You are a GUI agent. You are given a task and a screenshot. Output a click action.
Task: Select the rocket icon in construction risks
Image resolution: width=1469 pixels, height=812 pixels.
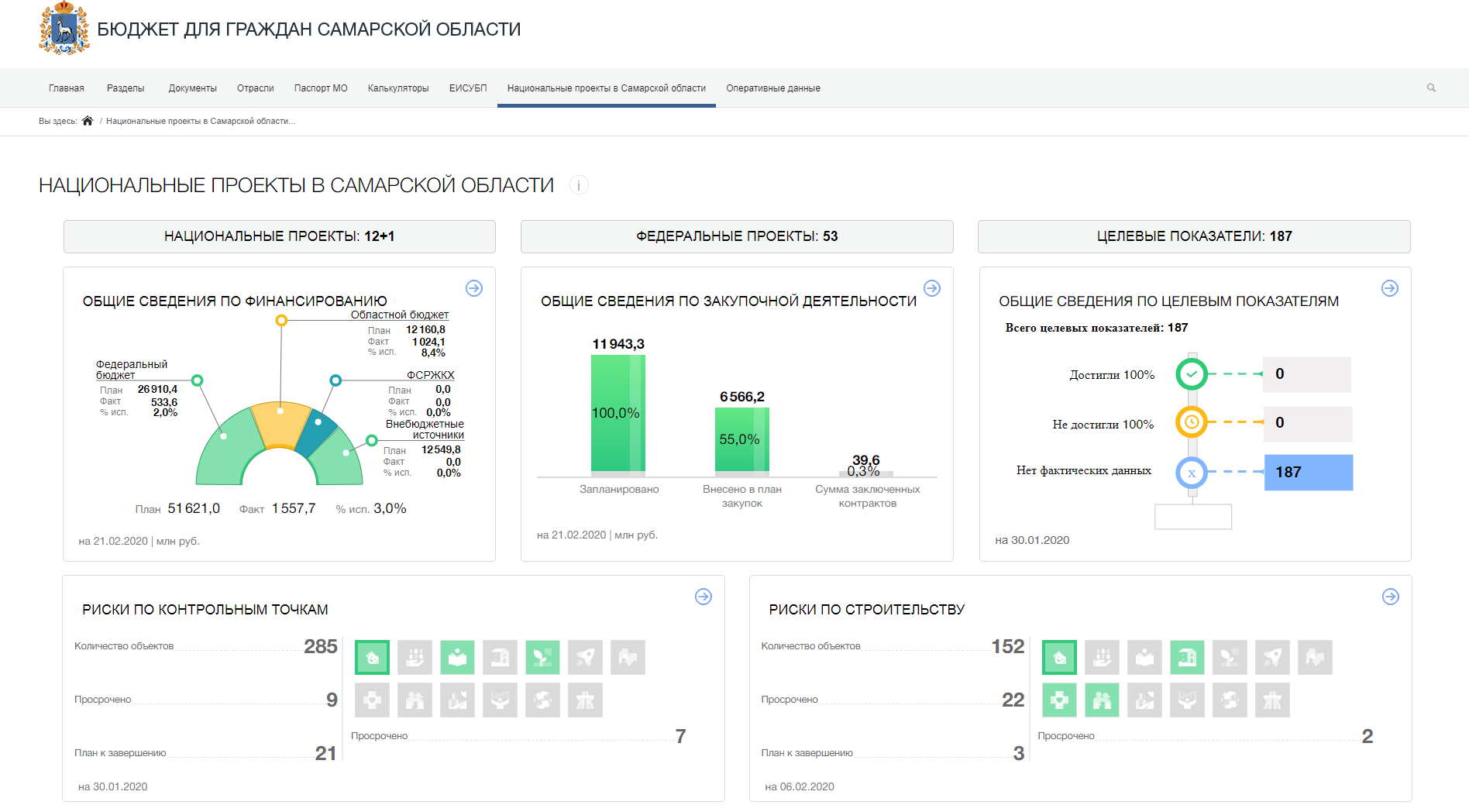(x=1272, y=658)
